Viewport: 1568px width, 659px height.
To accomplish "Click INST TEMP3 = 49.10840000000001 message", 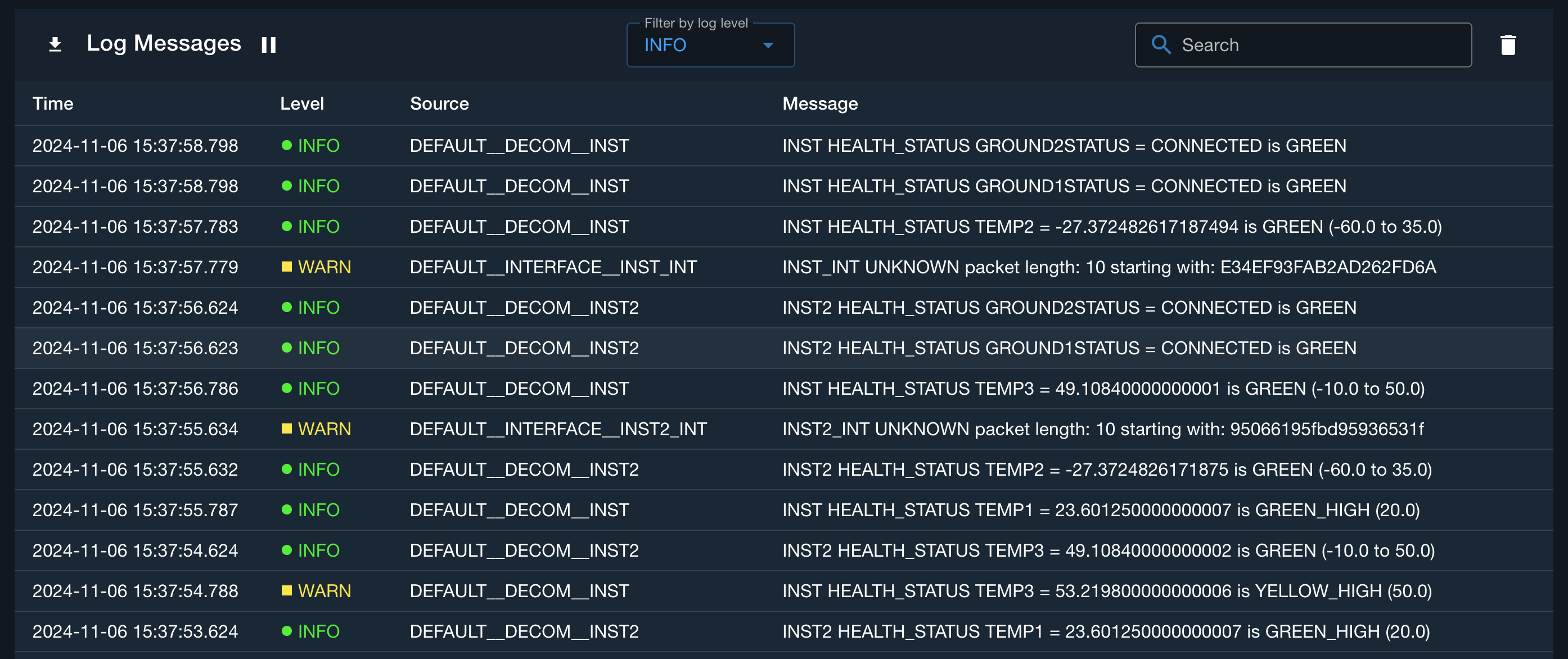I will (x=1103, y=388).
